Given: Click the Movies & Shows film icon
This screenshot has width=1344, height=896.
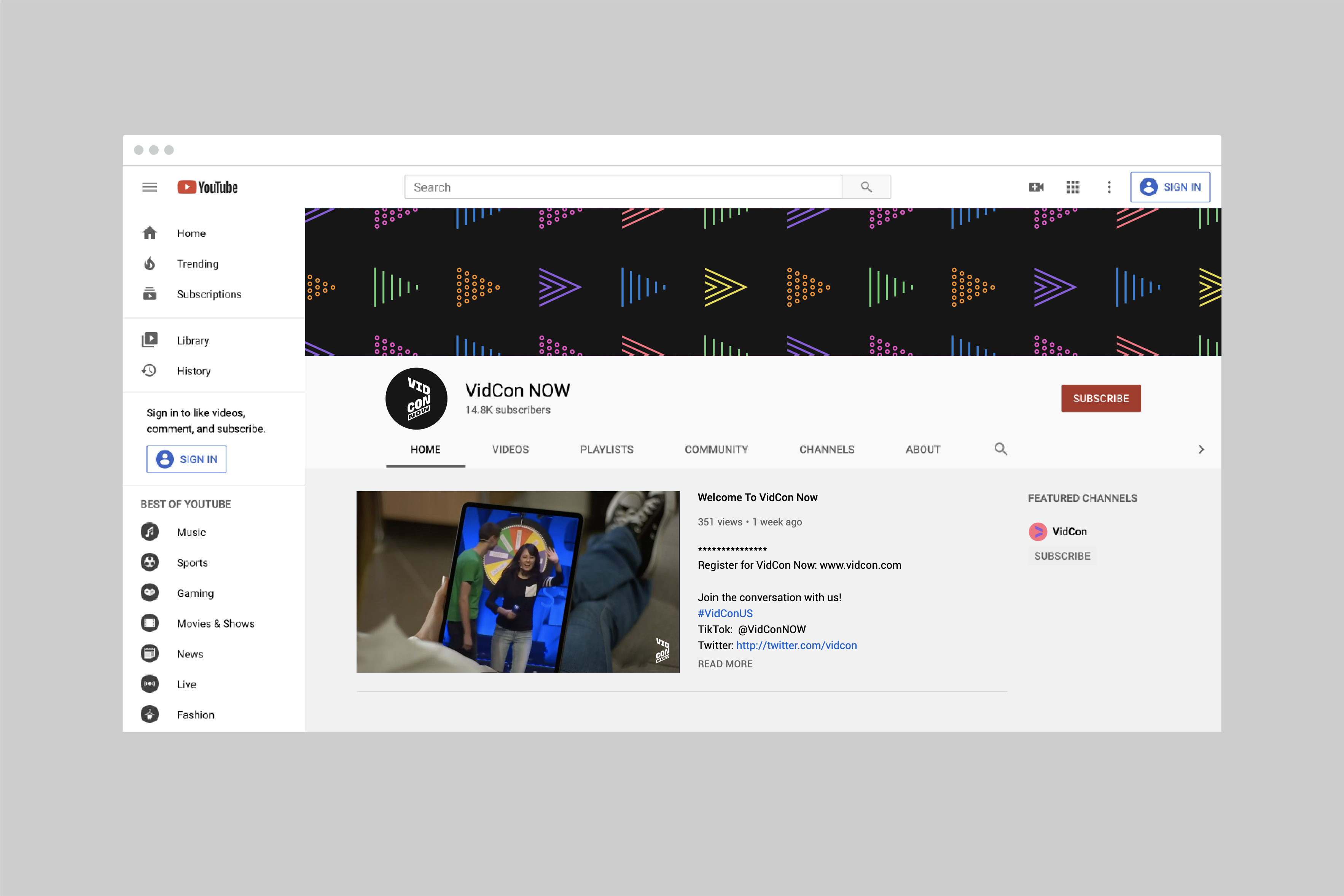Looking at the screenshot, I should 150,623.
